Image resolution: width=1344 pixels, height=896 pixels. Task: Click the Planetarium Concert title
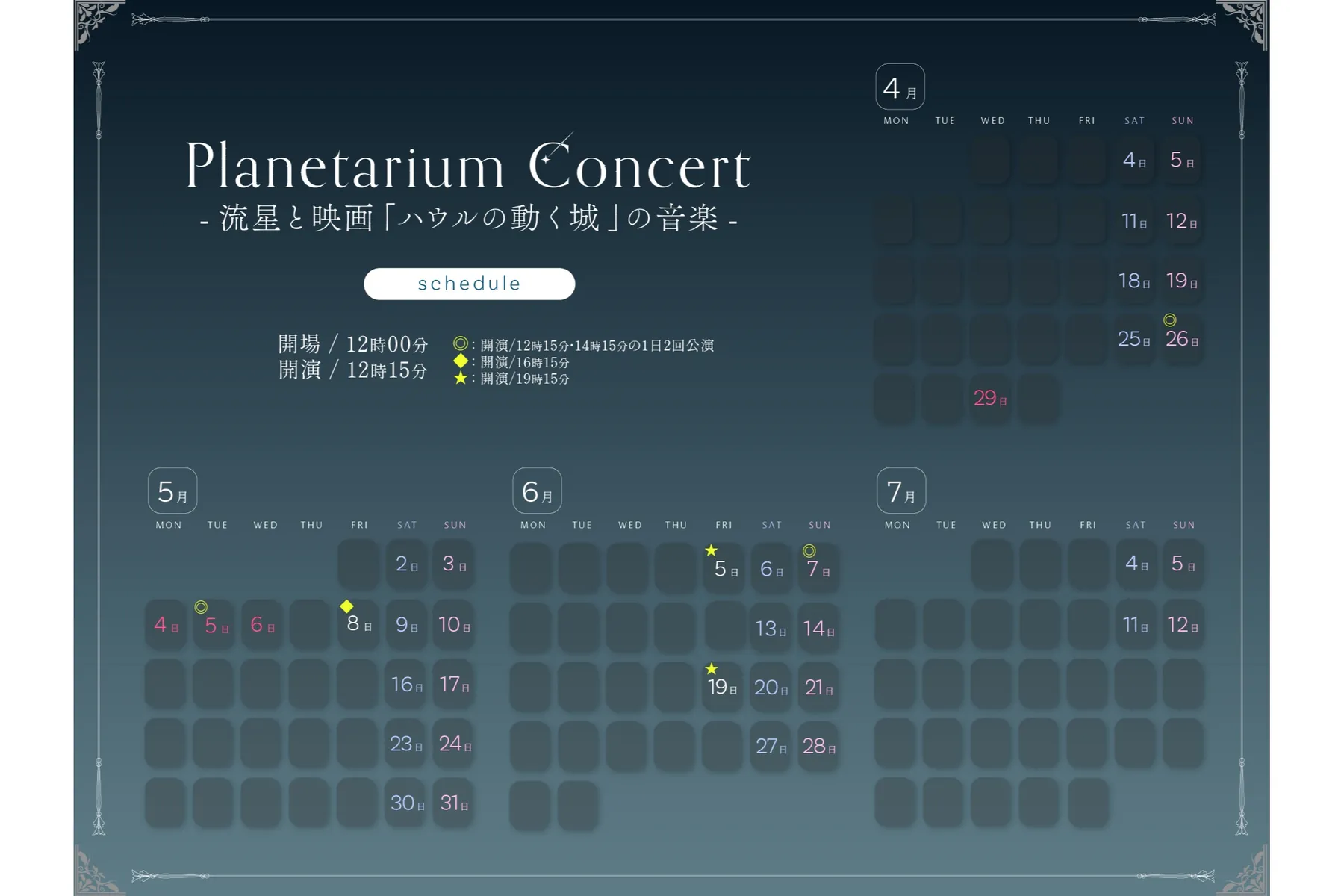point(468,164)
